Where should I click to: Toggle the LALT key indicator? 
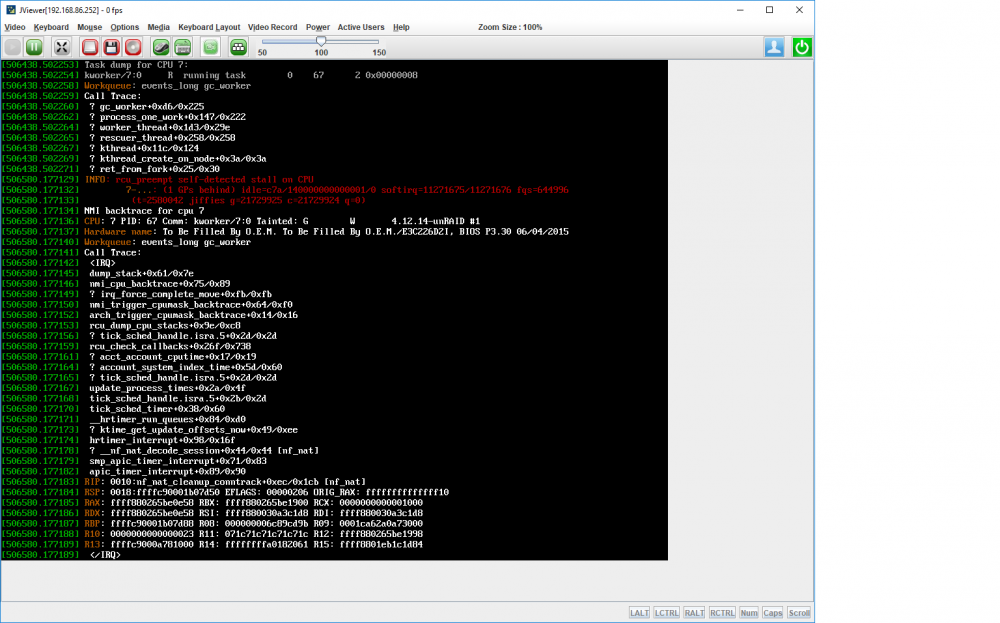(x=639, y=613)
